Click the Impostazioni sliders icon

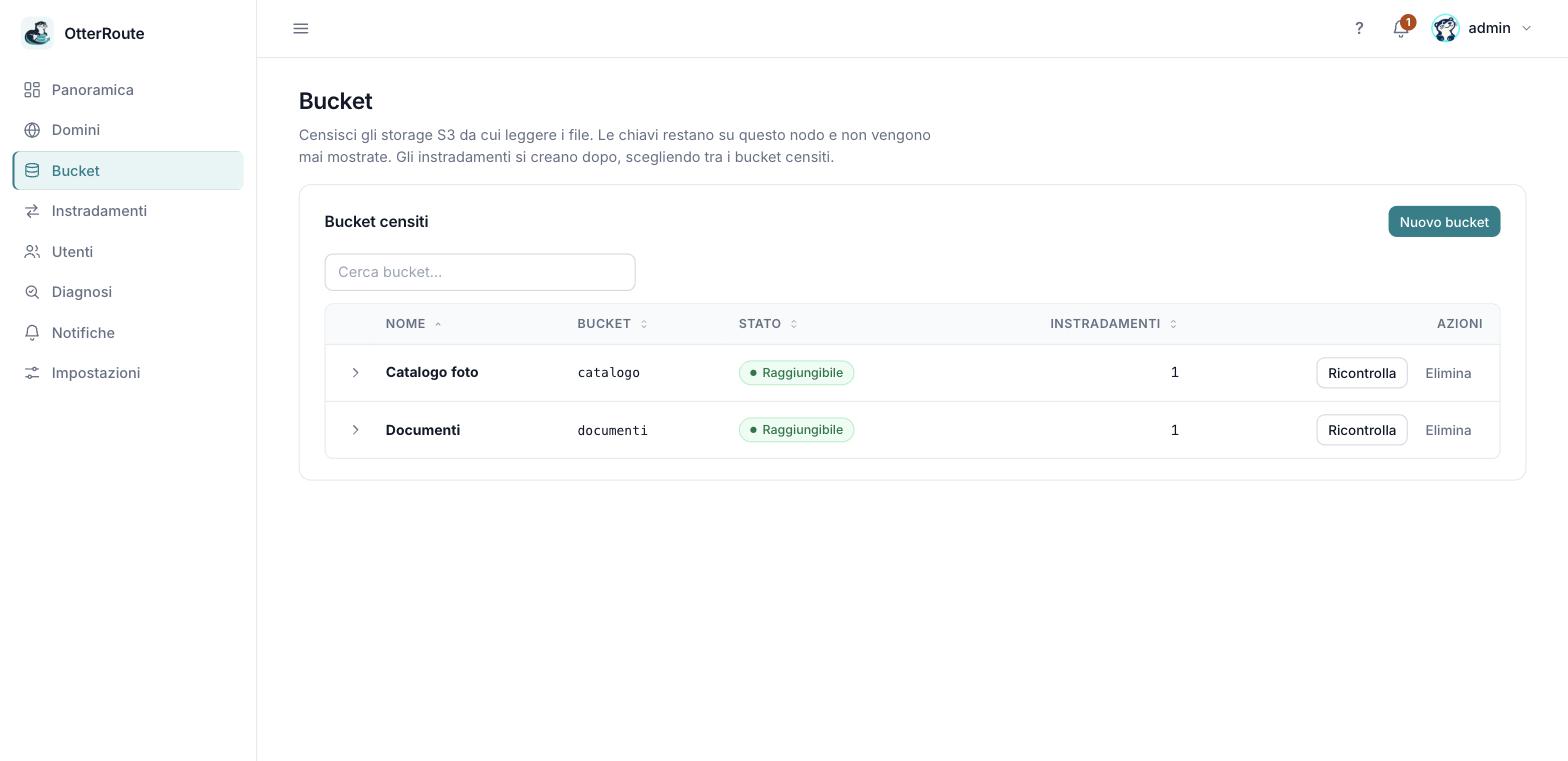(32, 373)
